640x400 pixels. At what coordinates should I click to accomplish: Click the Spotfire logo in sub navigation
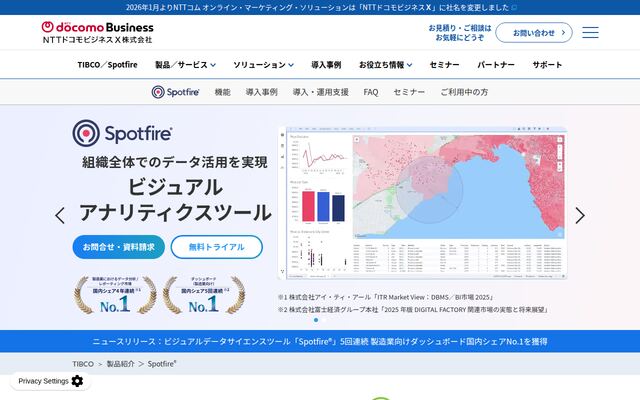pyautogui.click(x=175, y=92)
